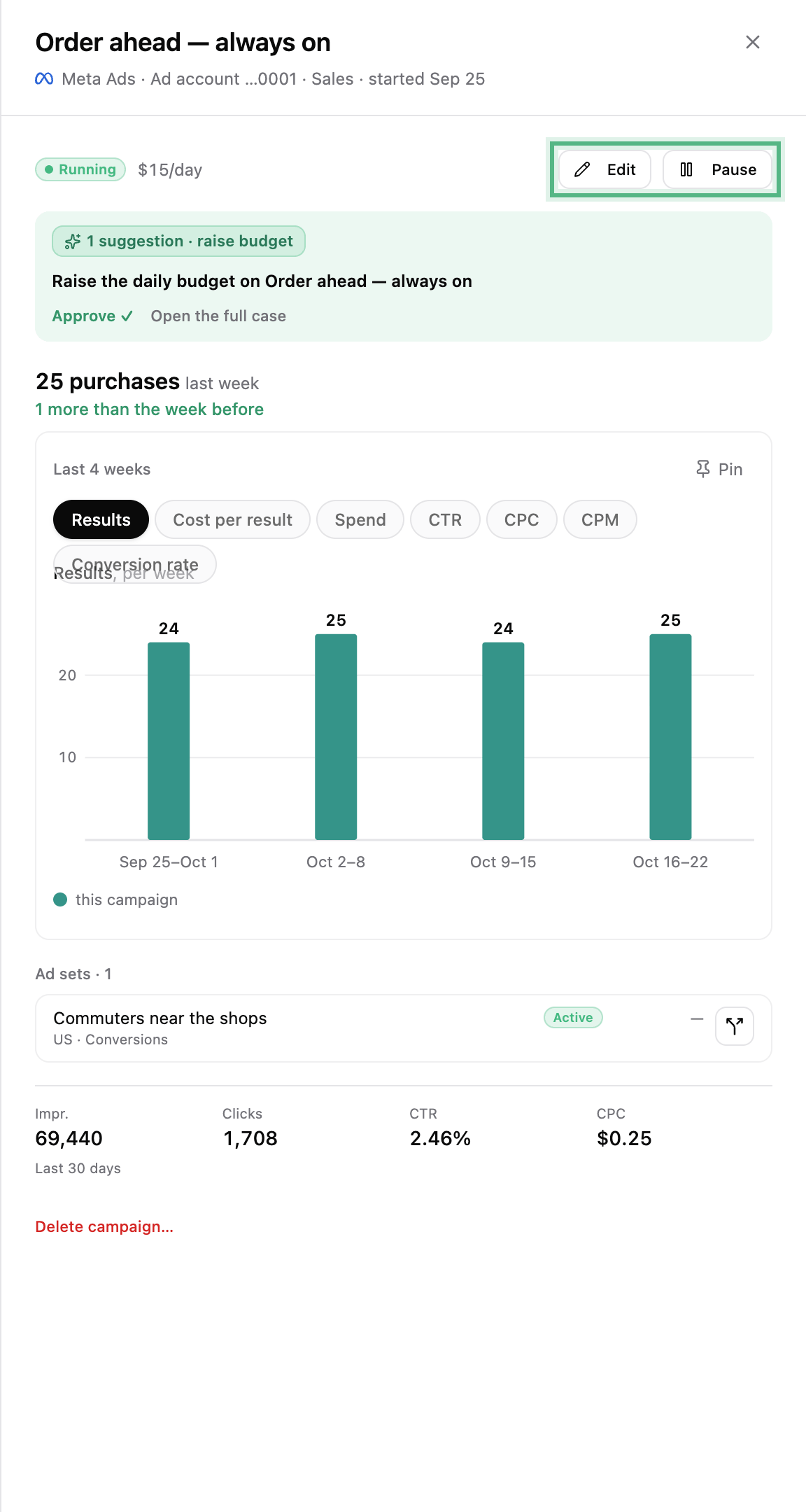Click the pencil icon on the Edit button

[582, 169]
